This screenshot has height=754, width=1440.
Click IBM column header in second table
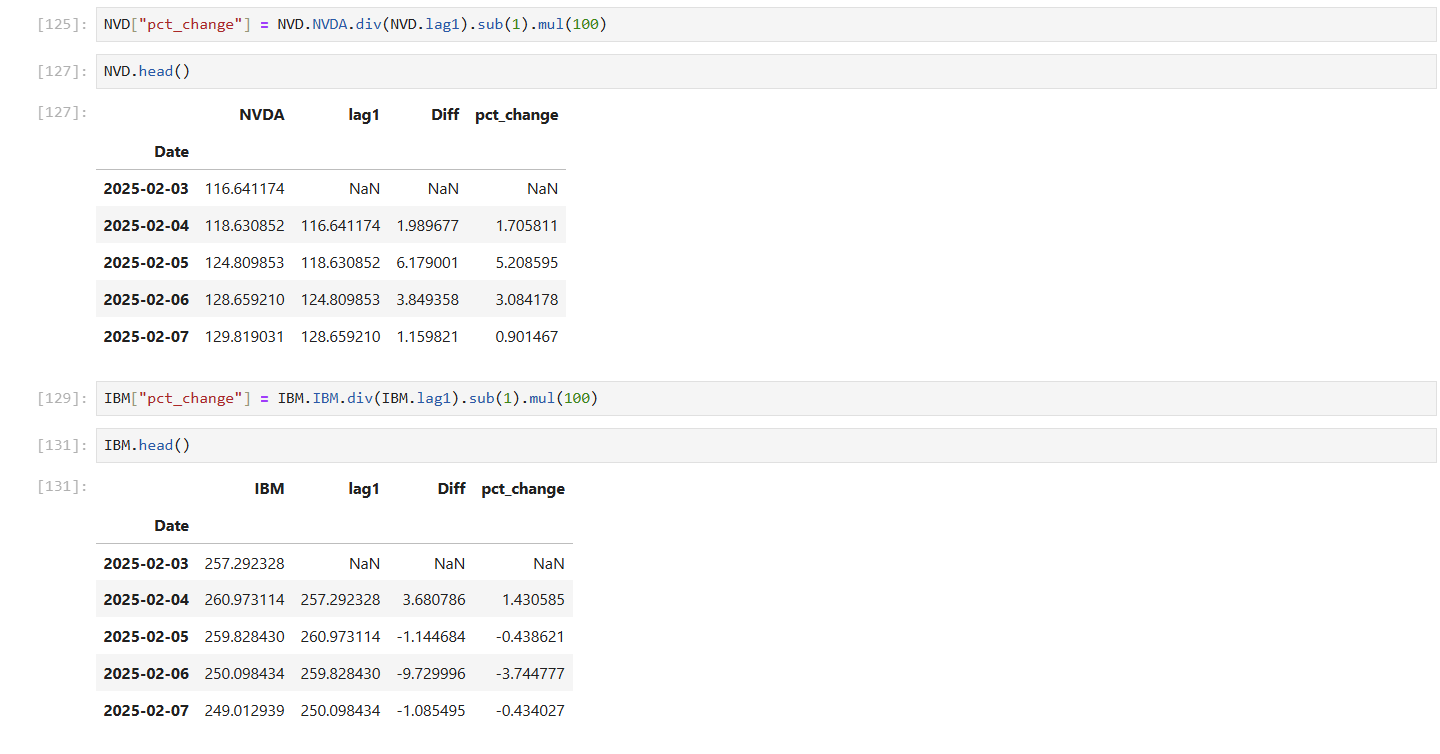(269, 489)
